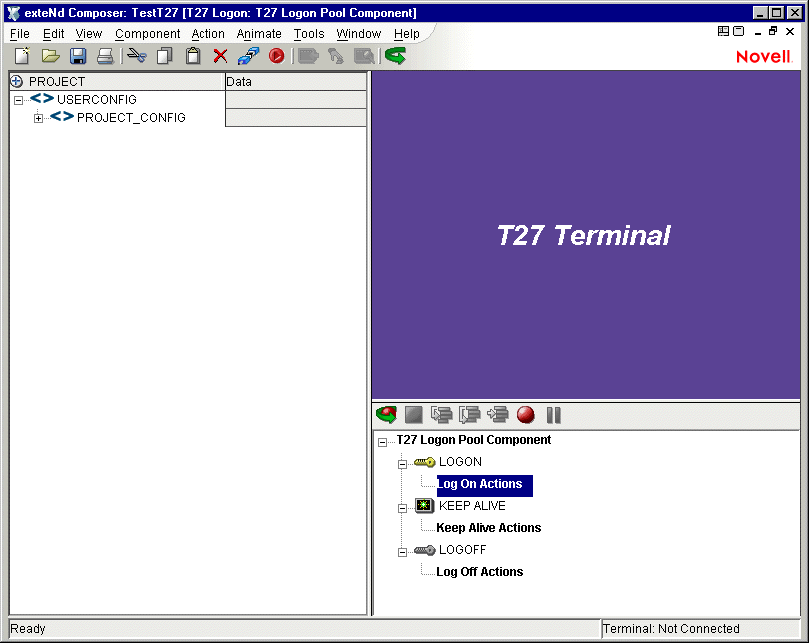809x643 pixels.
Task: Open the File menu
Action: (20, 34)
